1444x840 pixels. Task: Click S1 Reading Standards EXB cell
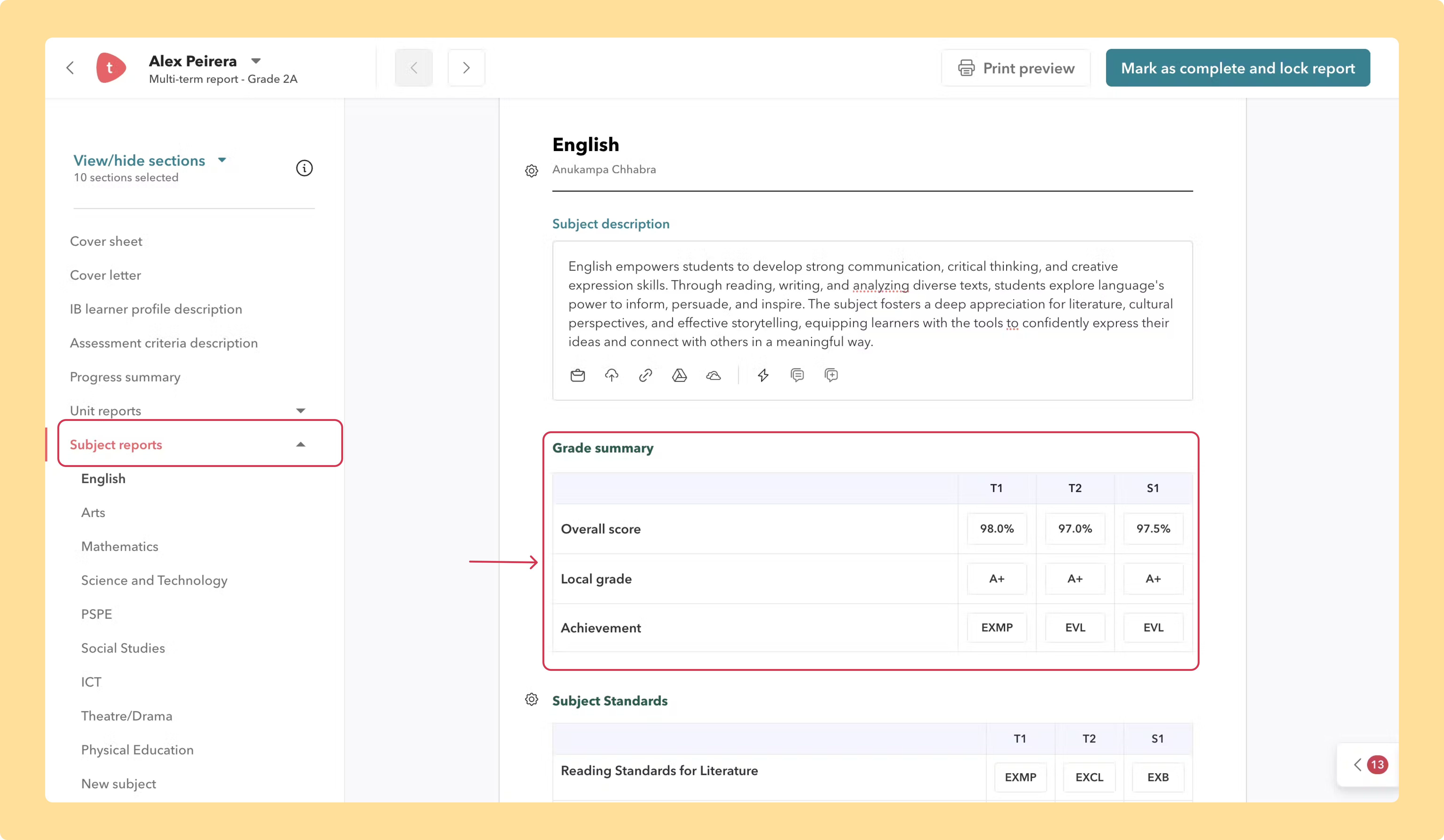tap(1158, 777)
